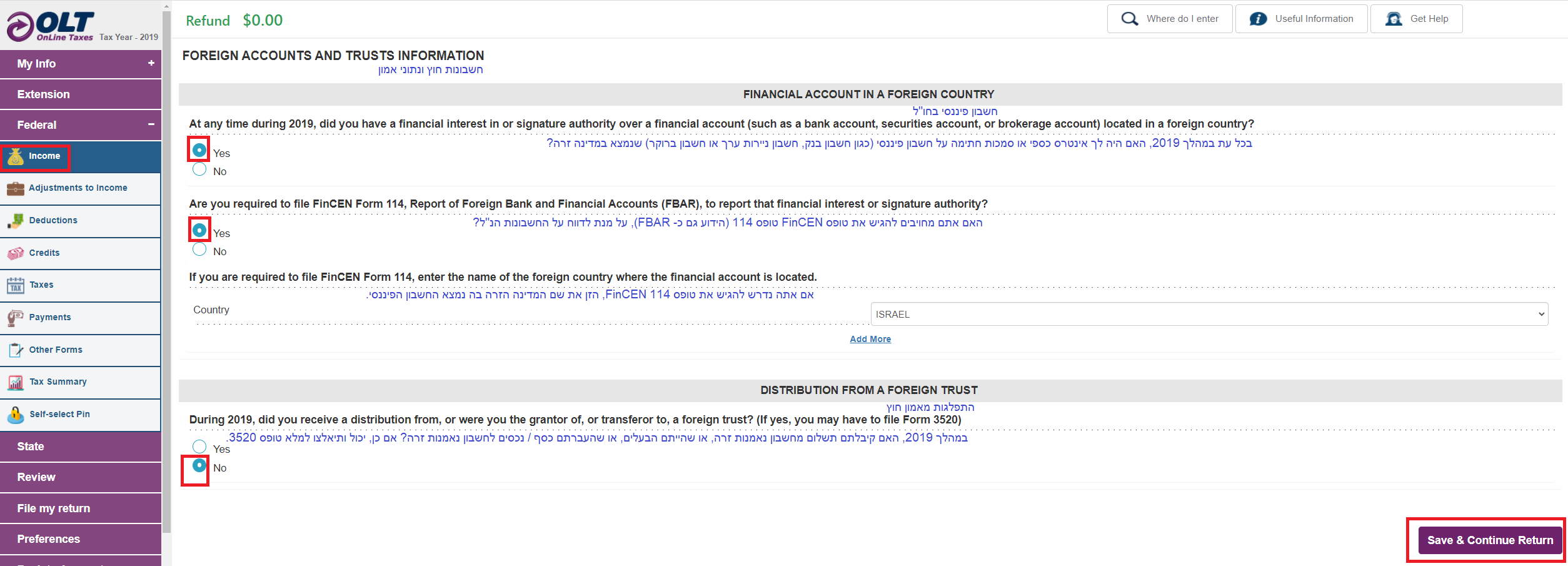
Task: Select No for foreign trust distribution
Action: pos(199,465)
